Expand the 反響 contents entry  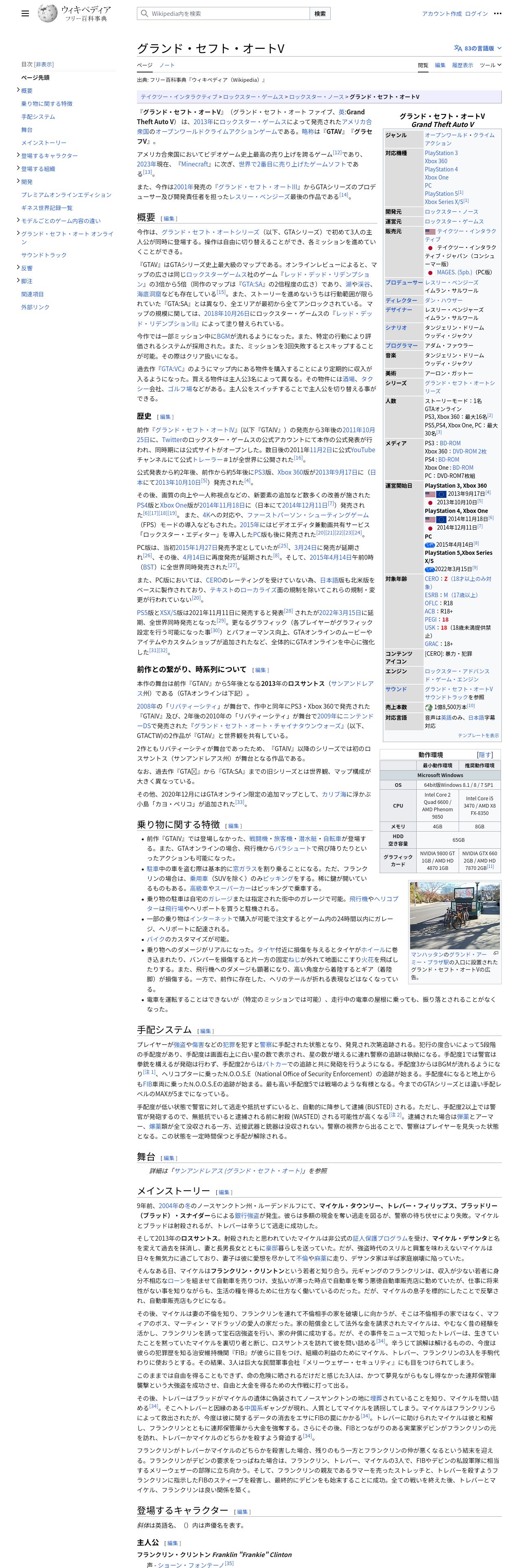tap(18, 267)
